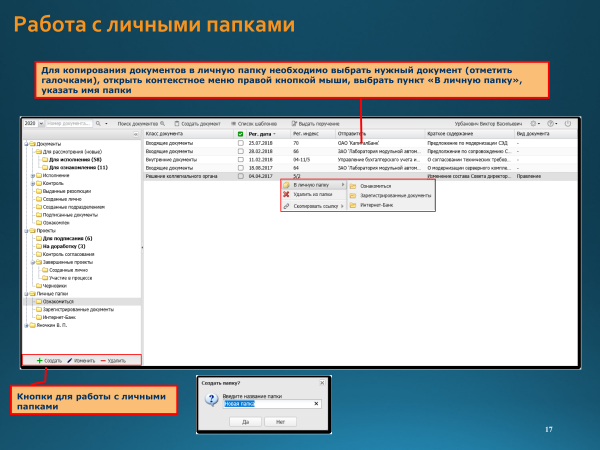
Task: Click the green plus Создать folder button
Action: click(x=47, y=358)
